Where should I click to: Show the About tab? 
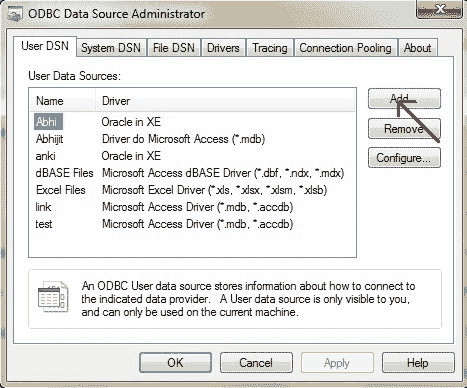pos(417,48)
